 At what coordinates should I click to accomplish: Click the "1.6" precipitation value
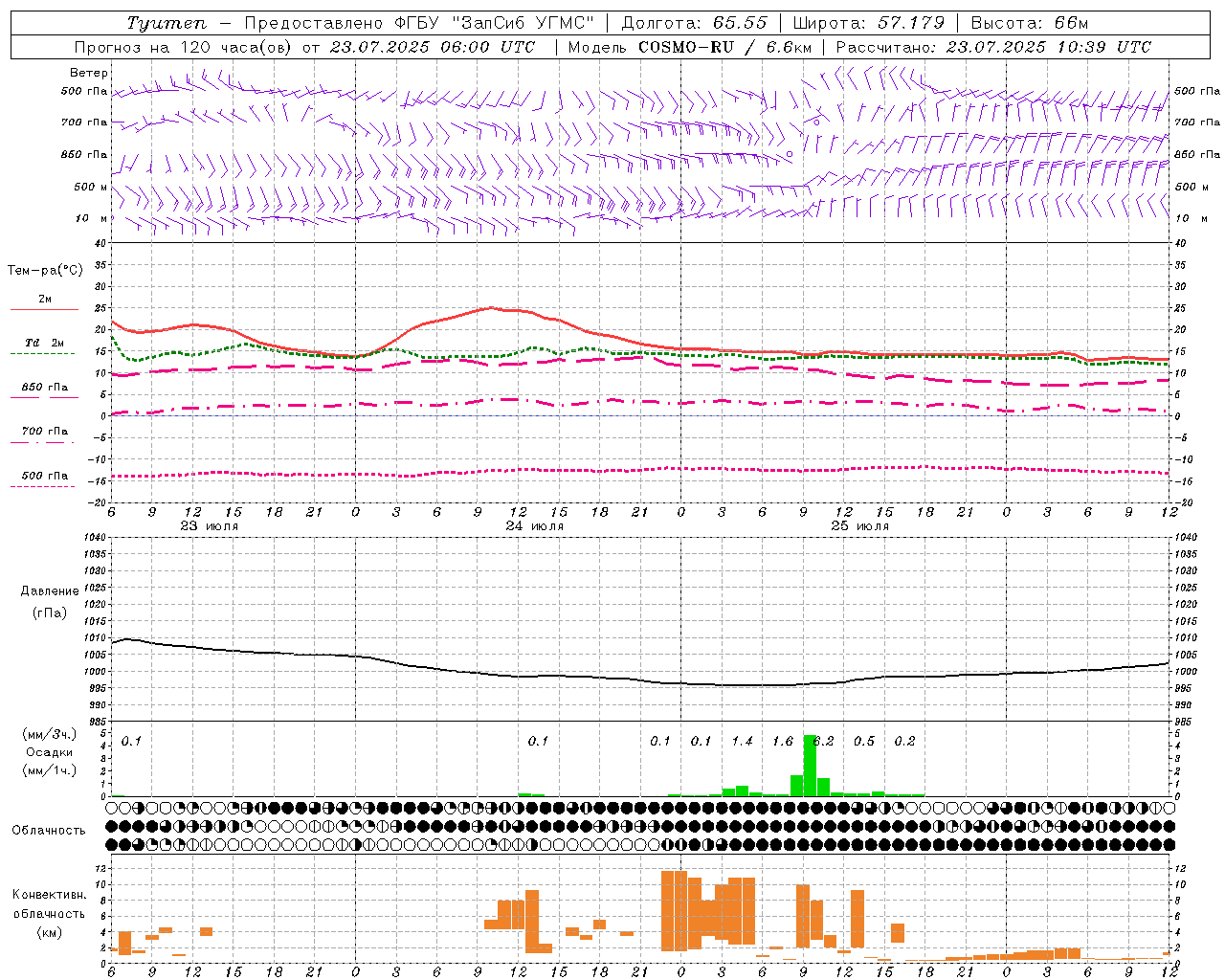pos(783,741)
